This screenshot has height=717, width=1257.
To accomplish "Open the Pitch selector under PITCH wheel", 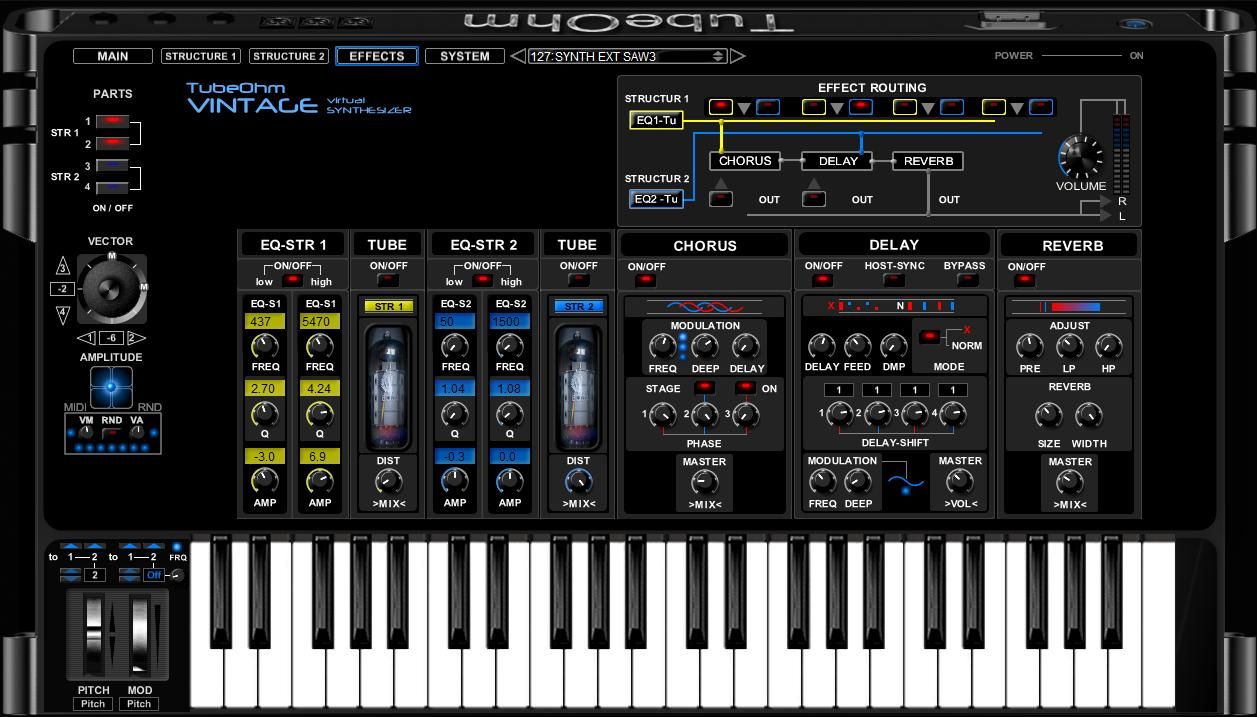I will click(93, 704).
